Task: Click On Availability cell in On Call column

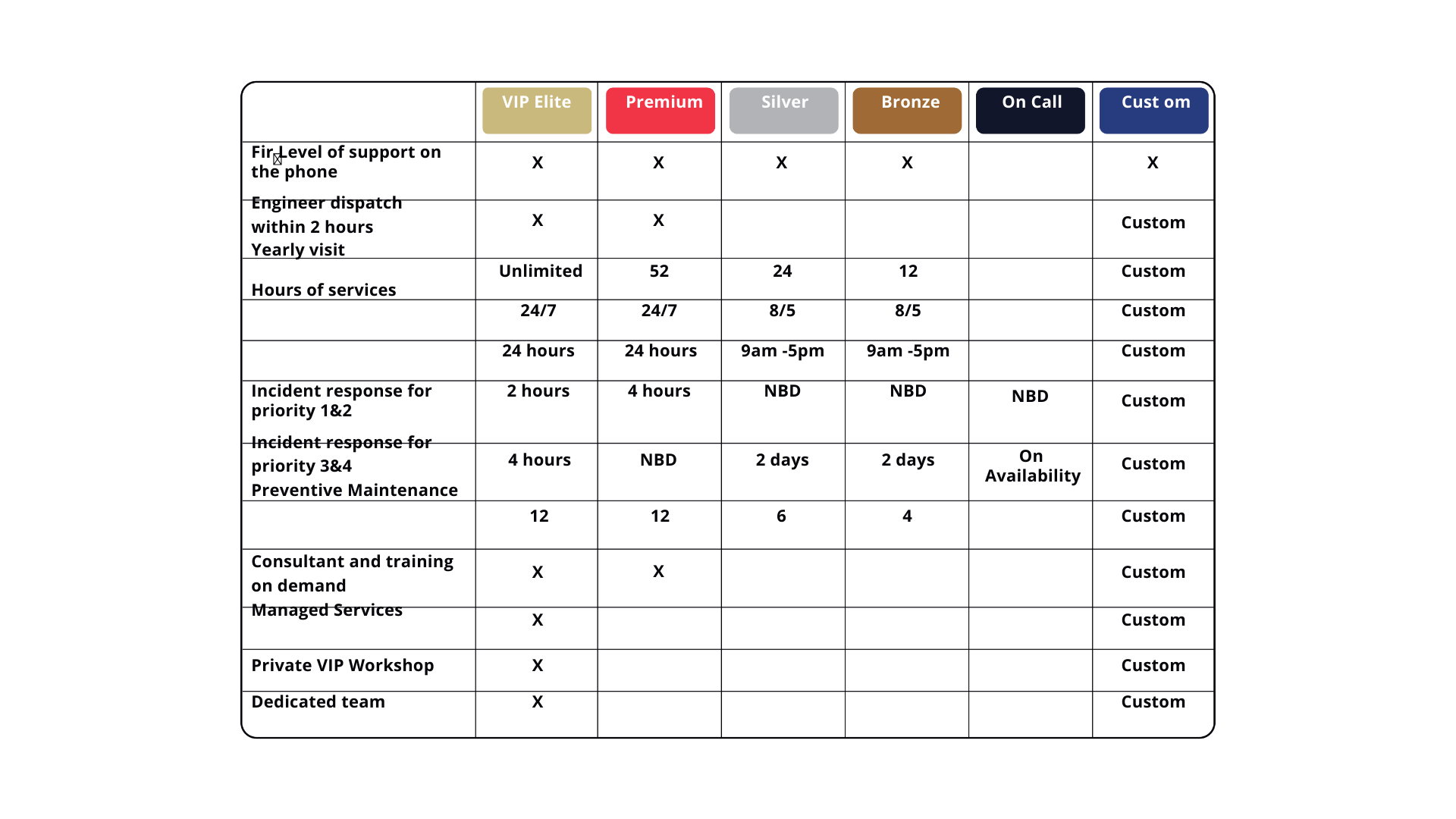Action: coord(1031,466)
